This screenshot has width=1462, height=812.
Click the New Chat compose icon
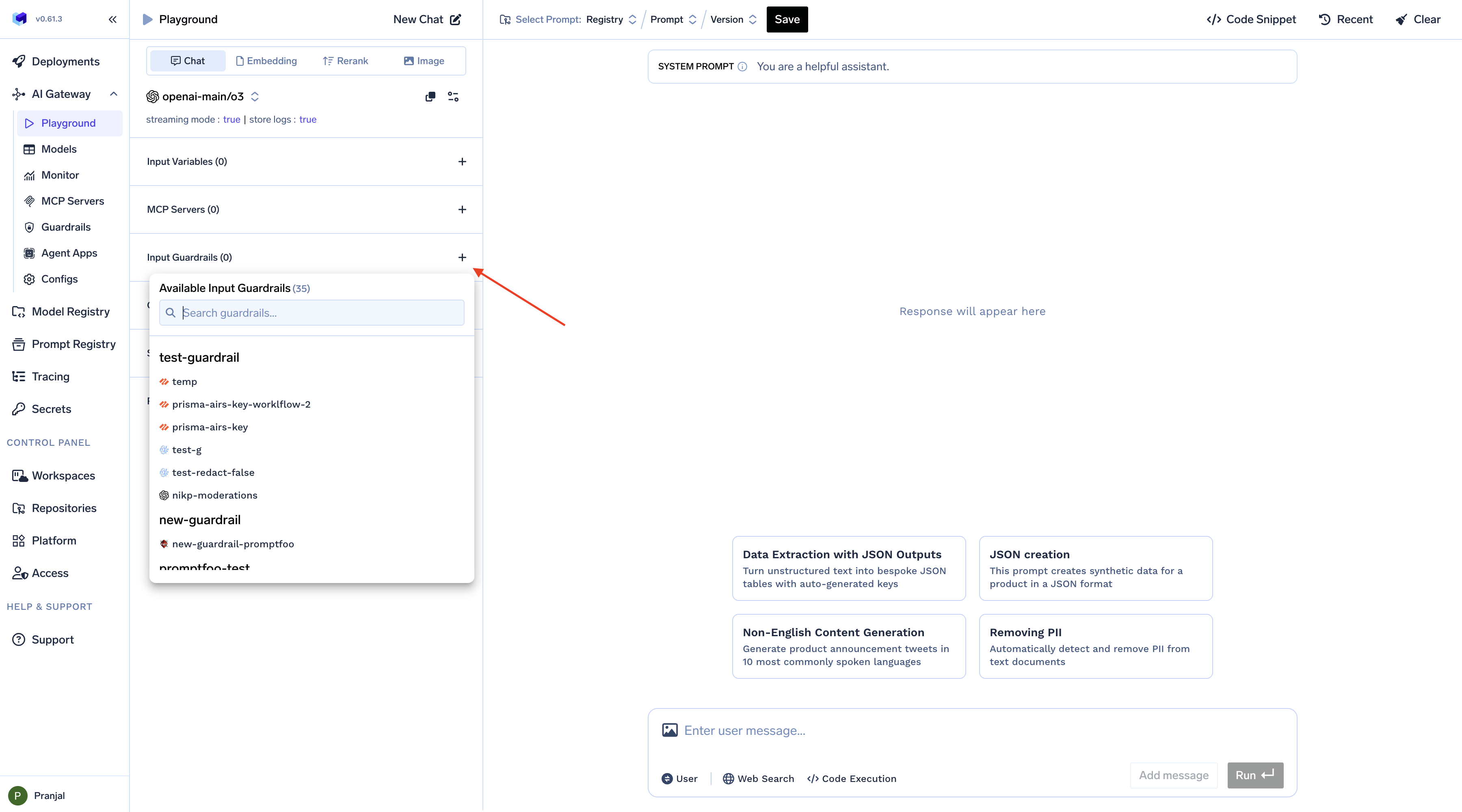(x=456, y=19)
